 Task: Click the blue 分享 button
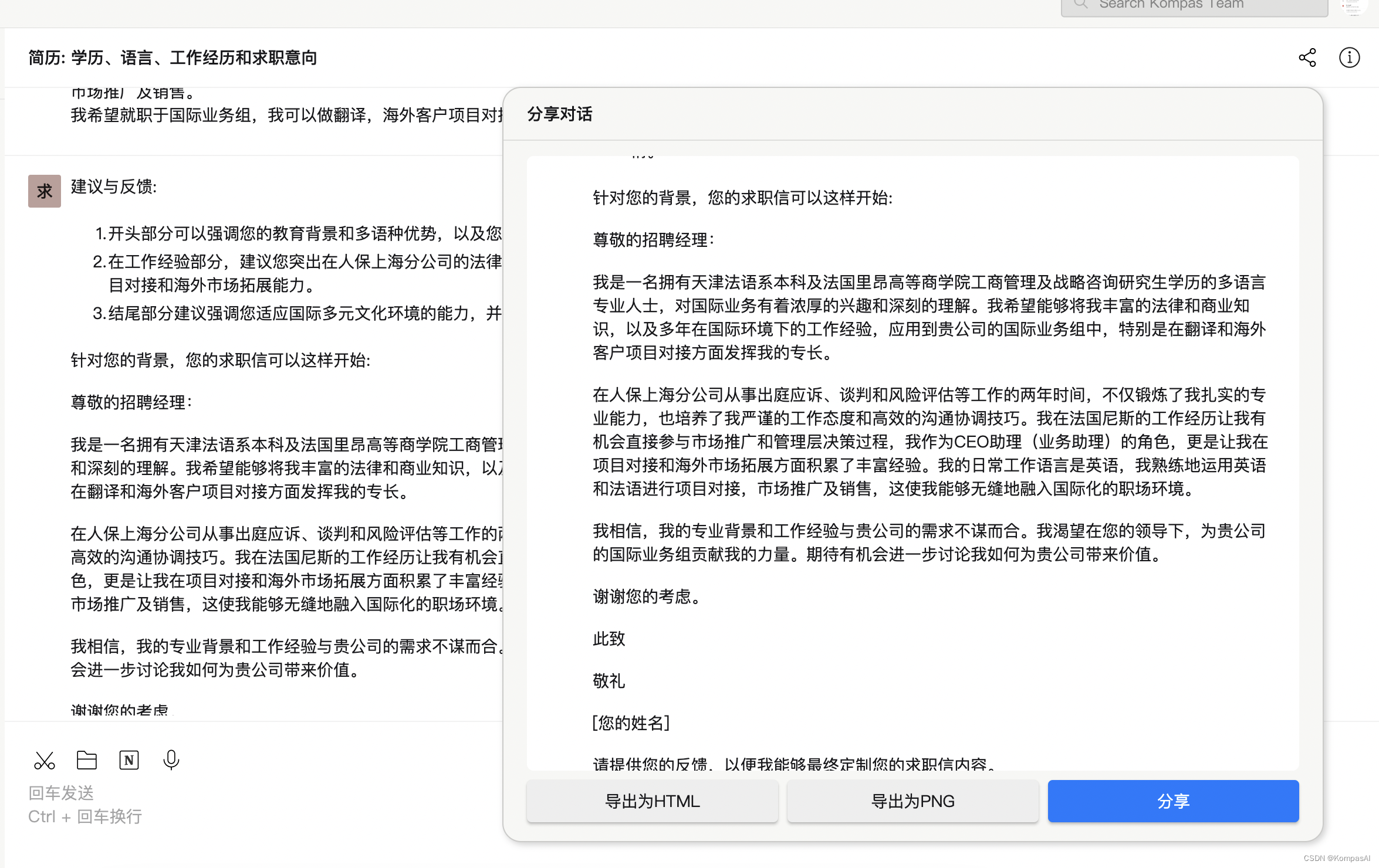coord(1173,801)
